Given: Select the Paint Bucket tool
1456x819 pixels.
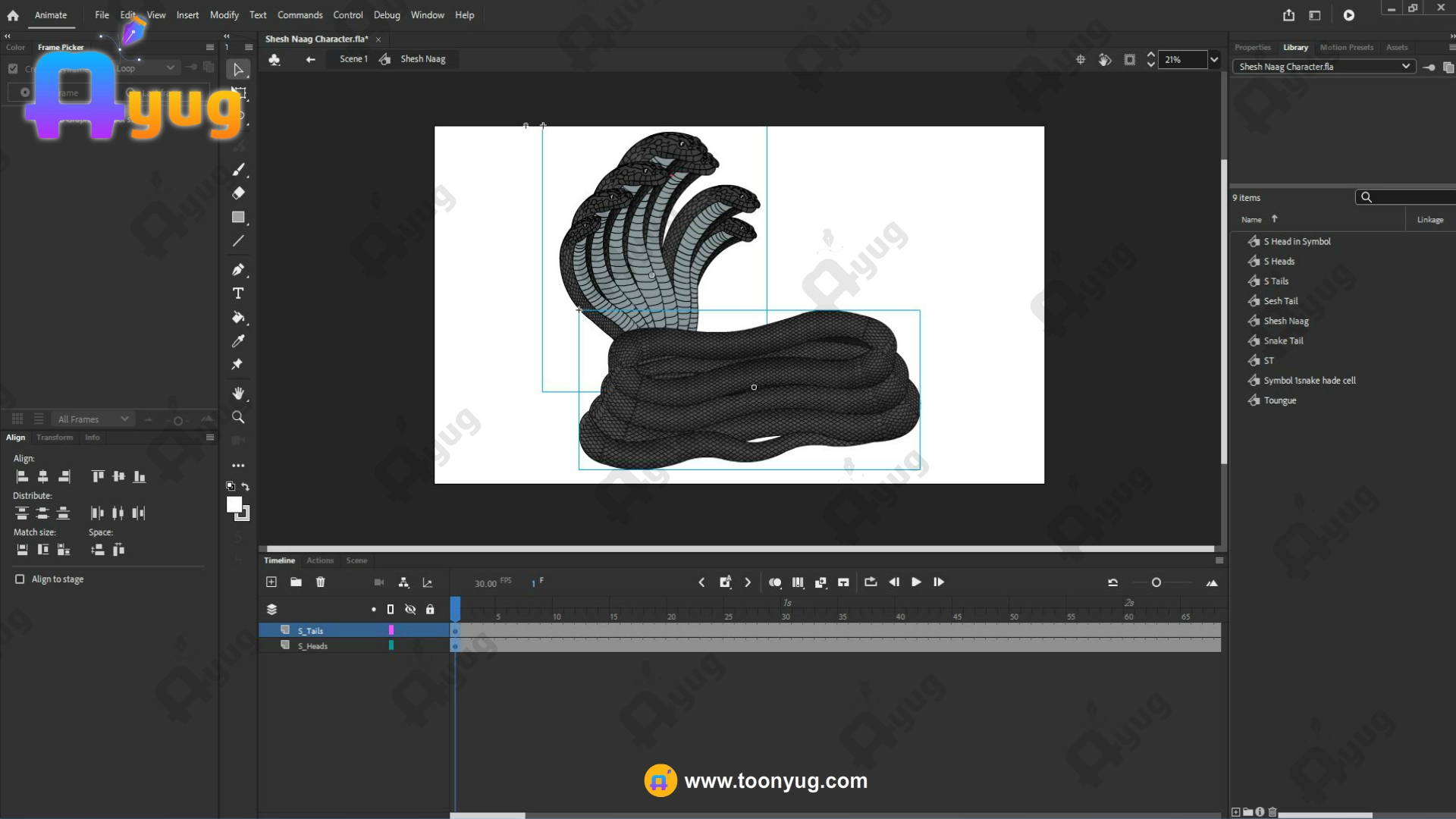Looking at the screenshot, I should coord(238,318).
